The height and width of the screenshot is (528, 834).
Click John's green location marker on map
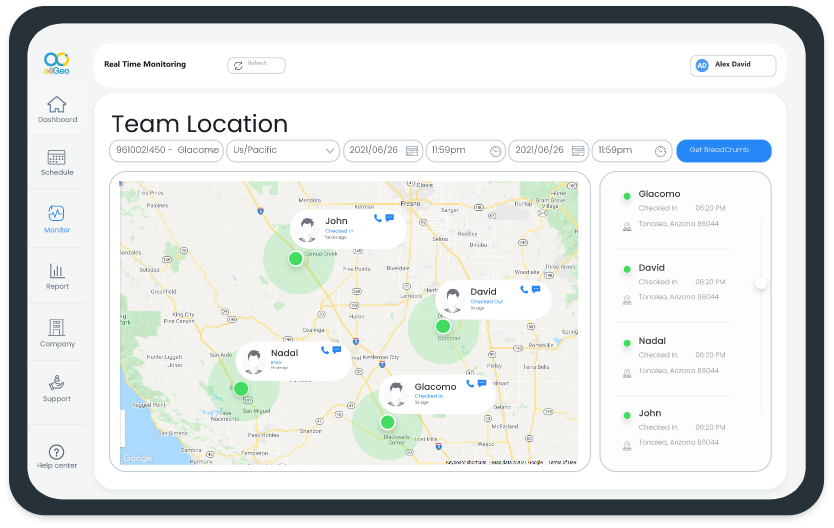tap(296, 259)
